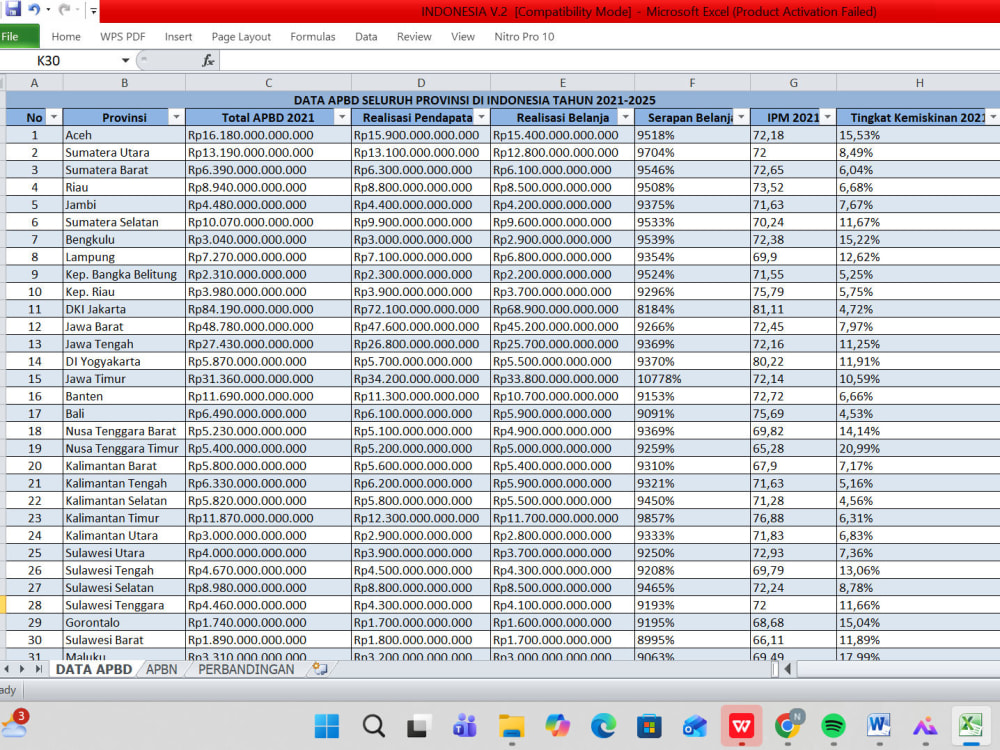Open Customize Quick Access Toolbar arrow
This screenshot has height=750, width=1000.
point(93,11)
